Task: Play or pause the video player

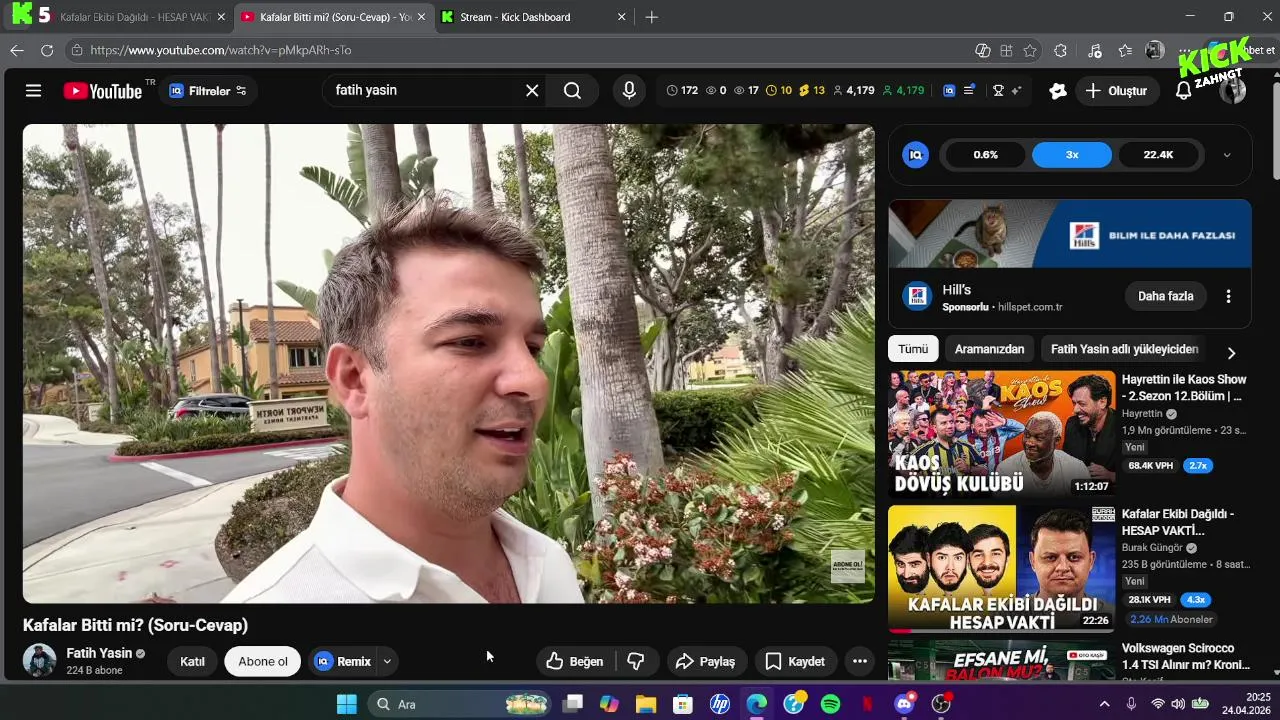Action: pos(448,363)
